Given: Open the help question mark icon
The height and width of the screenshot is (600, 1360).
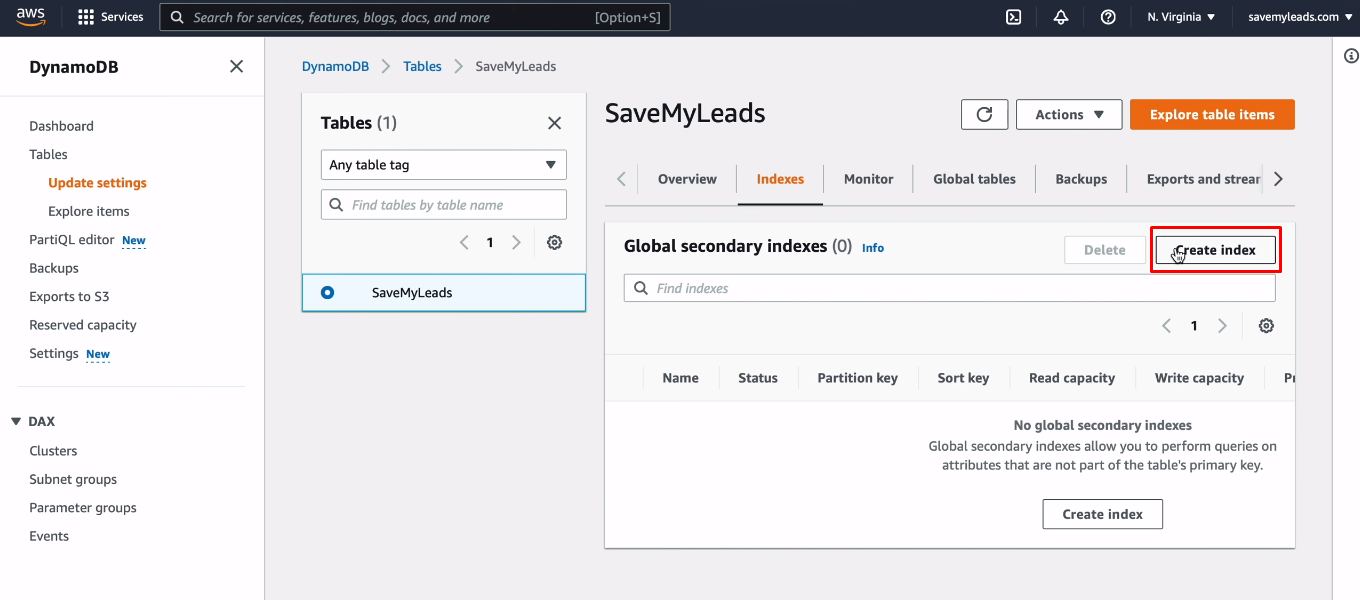Looking at the screenshot, I should 1108,17.
